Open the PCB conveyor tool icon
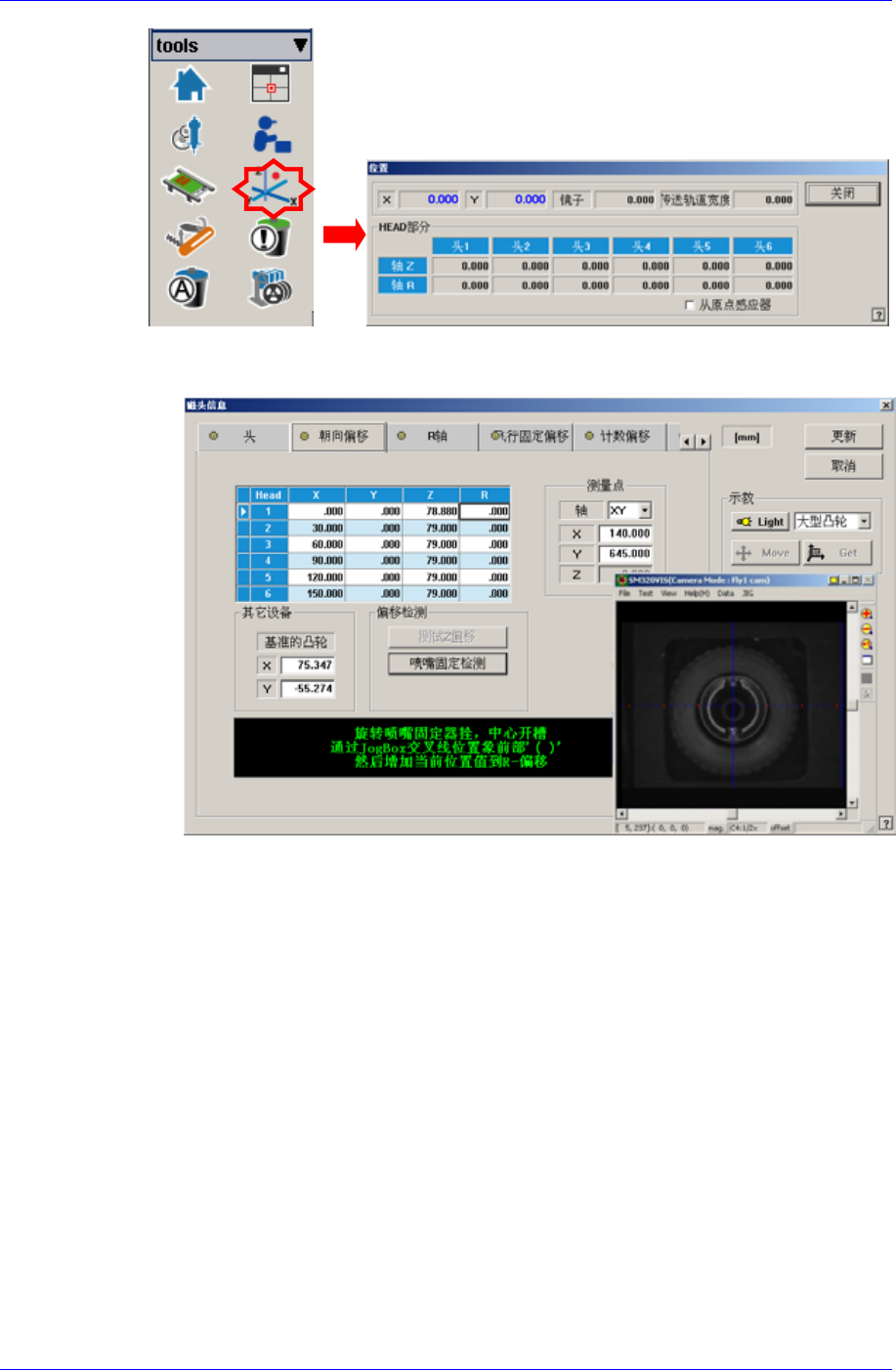 [x=189, y=186]
